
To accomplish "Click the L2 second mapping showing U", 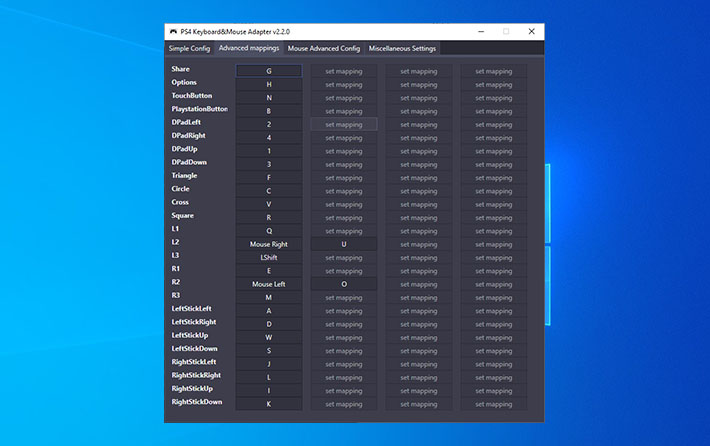I will click(344, 244).
